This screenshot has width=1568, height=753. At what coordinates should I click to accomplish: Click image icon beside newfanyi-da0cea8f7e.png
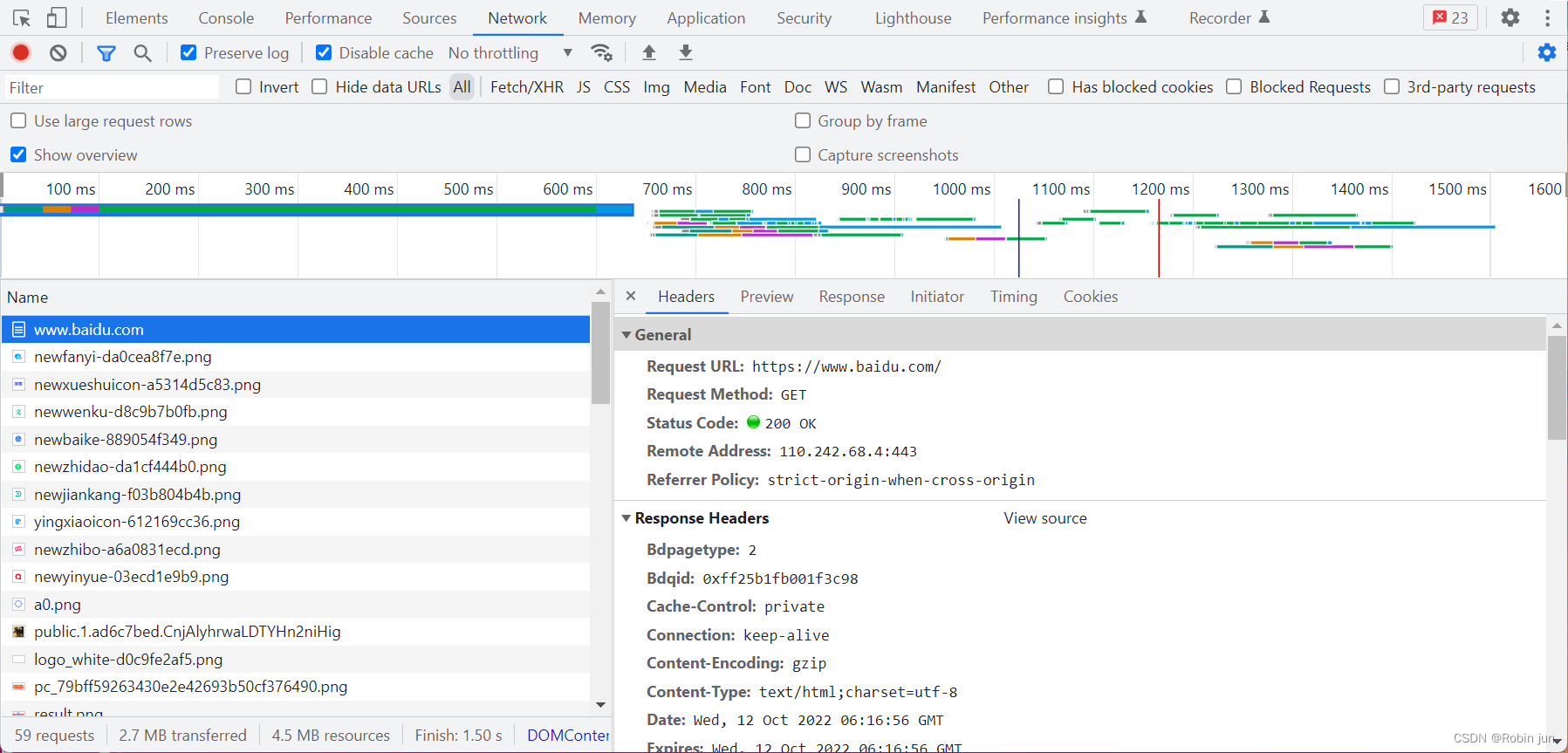click(18, 357)
